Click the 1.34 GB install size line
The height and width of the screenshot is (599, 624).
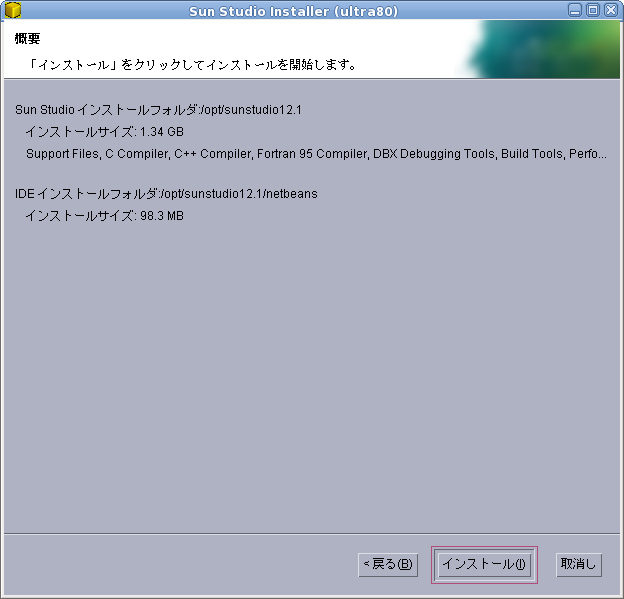point(105,132)
